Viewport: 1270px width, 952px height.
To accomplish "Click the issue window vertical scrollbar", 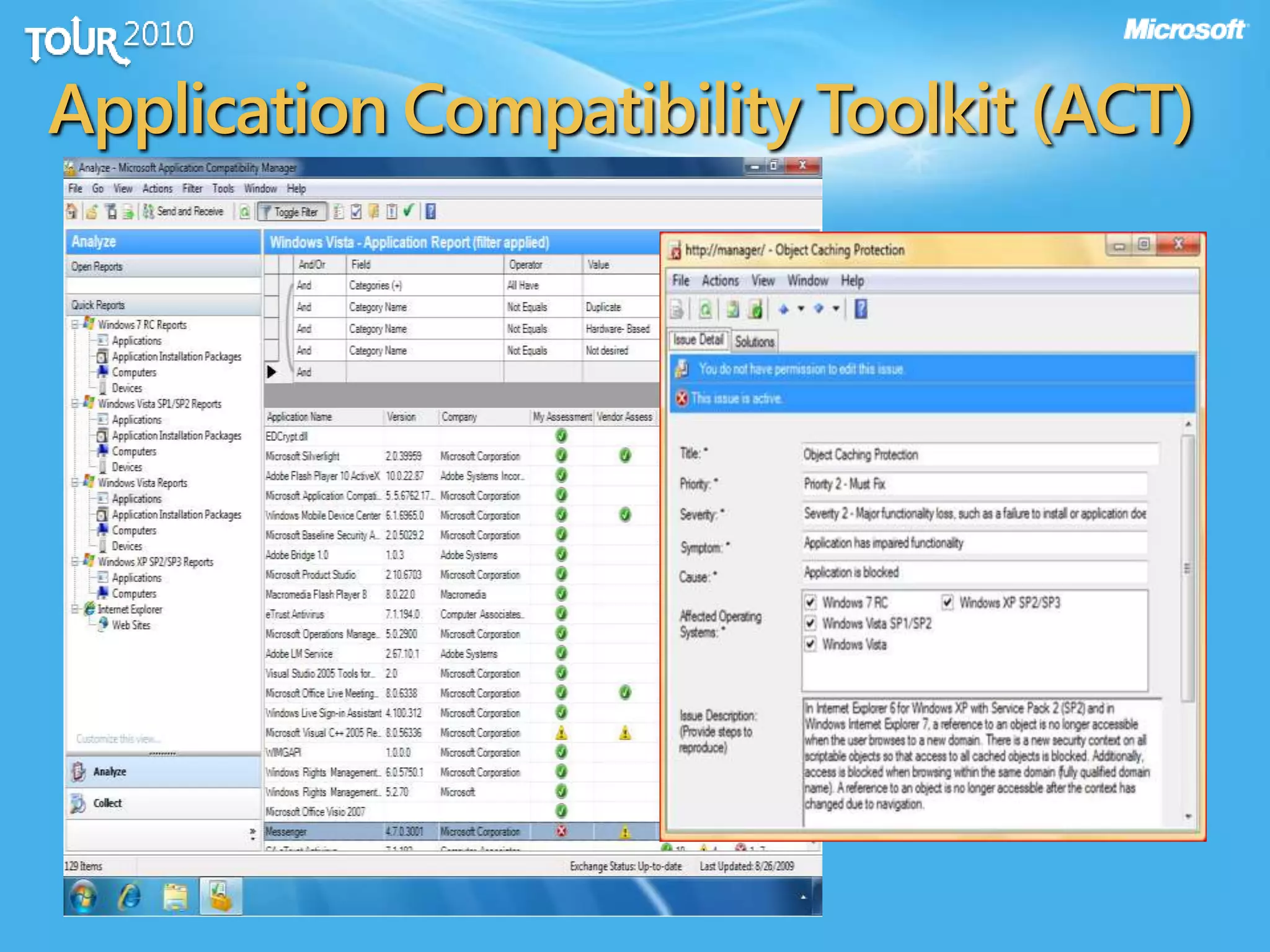I will (1188, 568).
